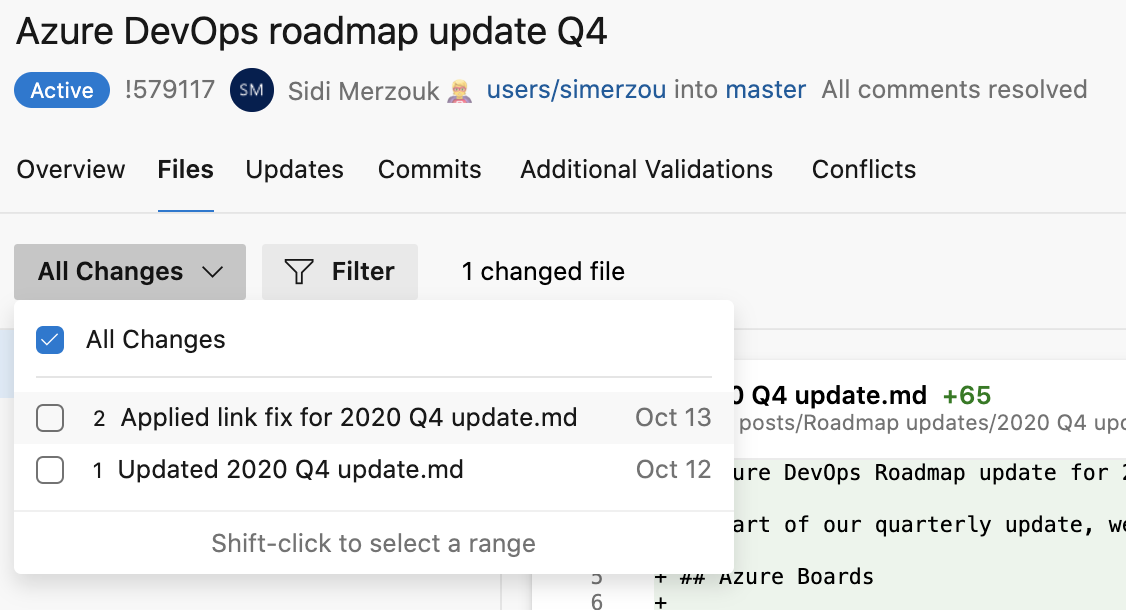1126x610 pixels.
Task: Switch to the Commits tab
Action: [429, 169]
